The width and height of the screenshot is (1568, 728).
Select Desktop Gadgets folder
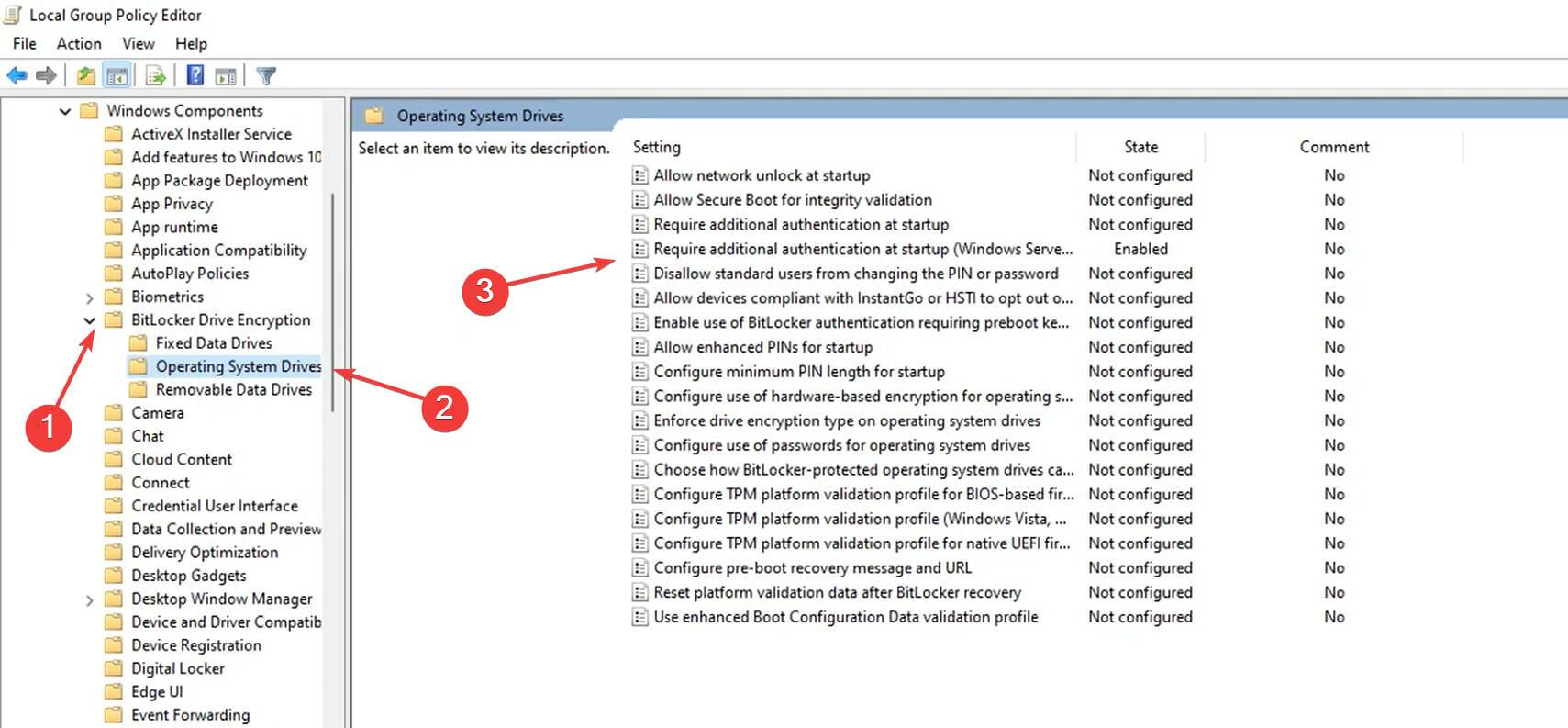point(189,575)
